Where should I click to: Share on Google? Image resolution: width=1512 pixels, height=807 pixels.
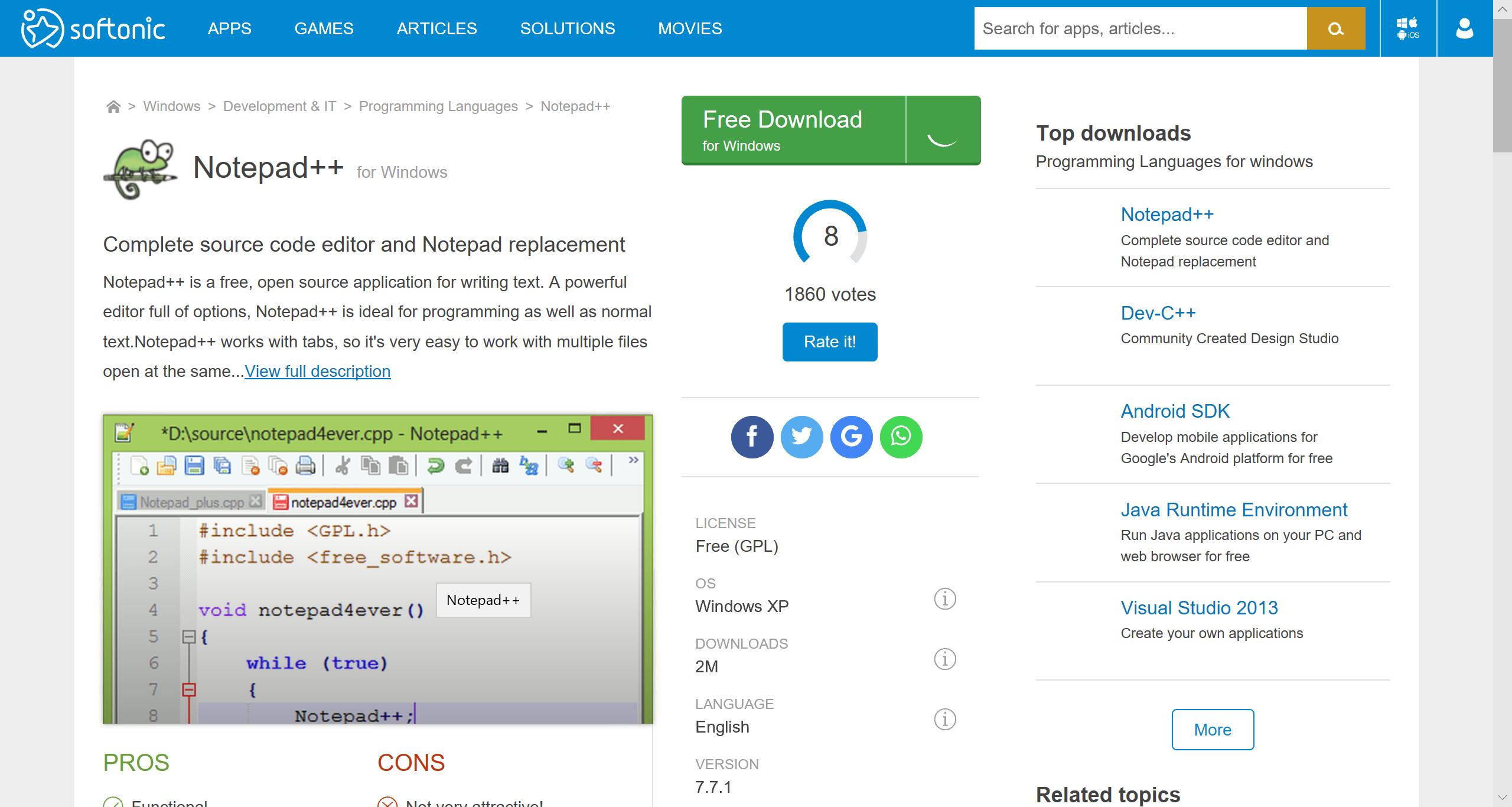(851, 437)
